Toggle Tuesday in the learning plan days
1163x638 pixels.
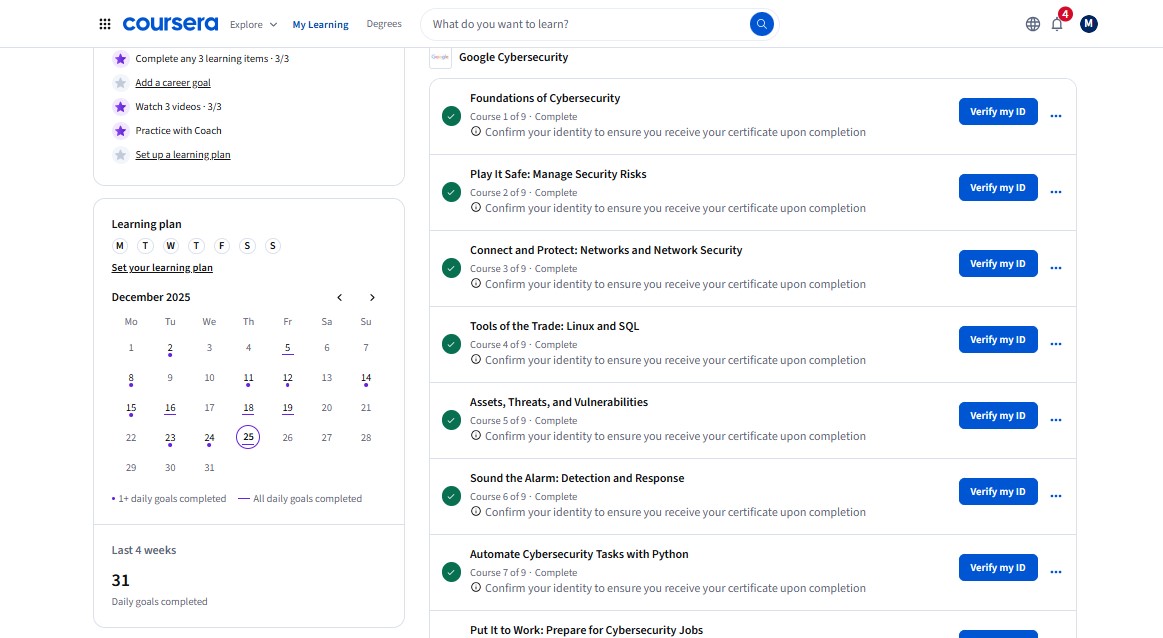pos(145,246)
